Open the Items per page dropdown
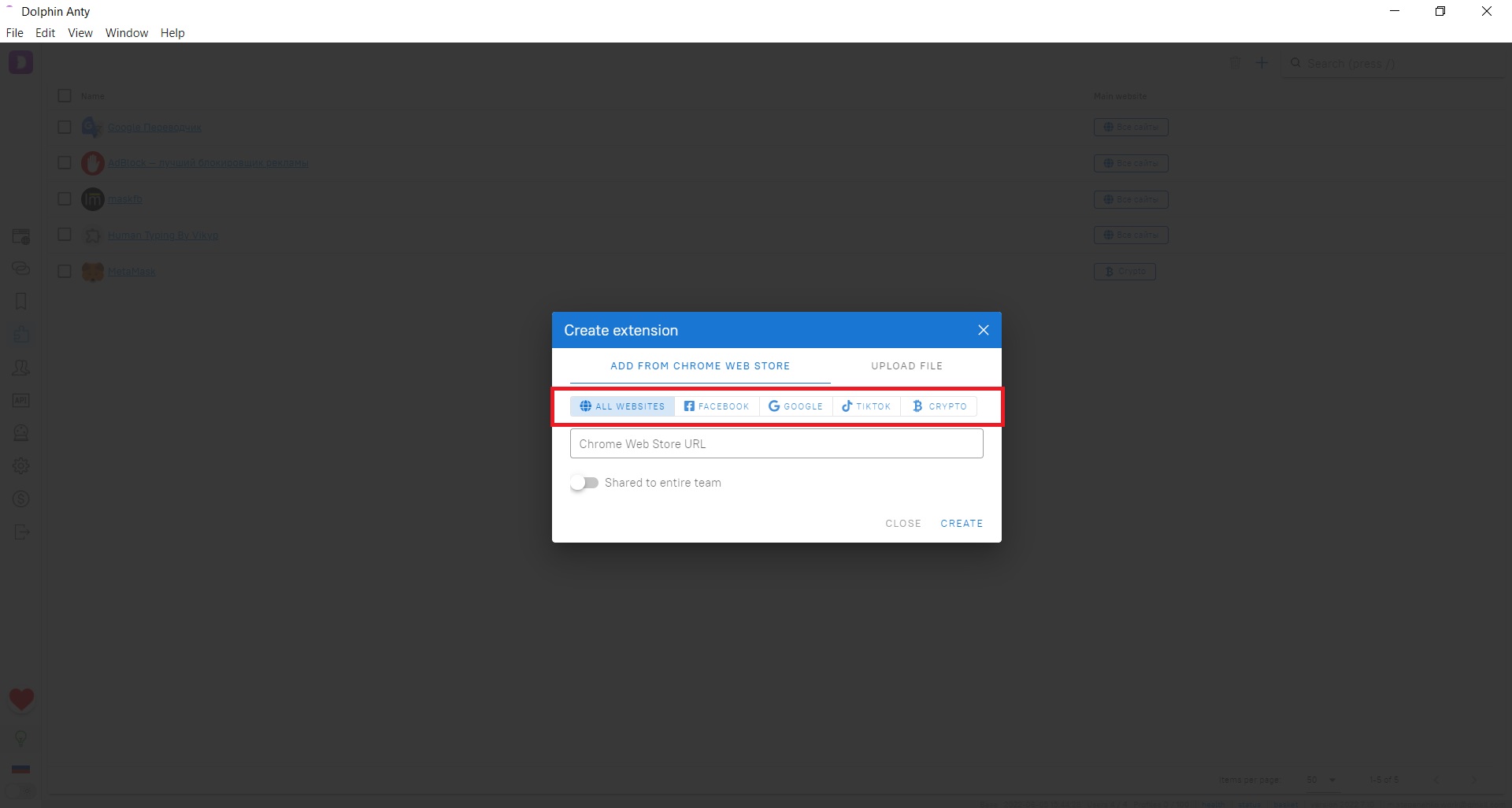1512x808 pixels. (x=1321, y=780)
